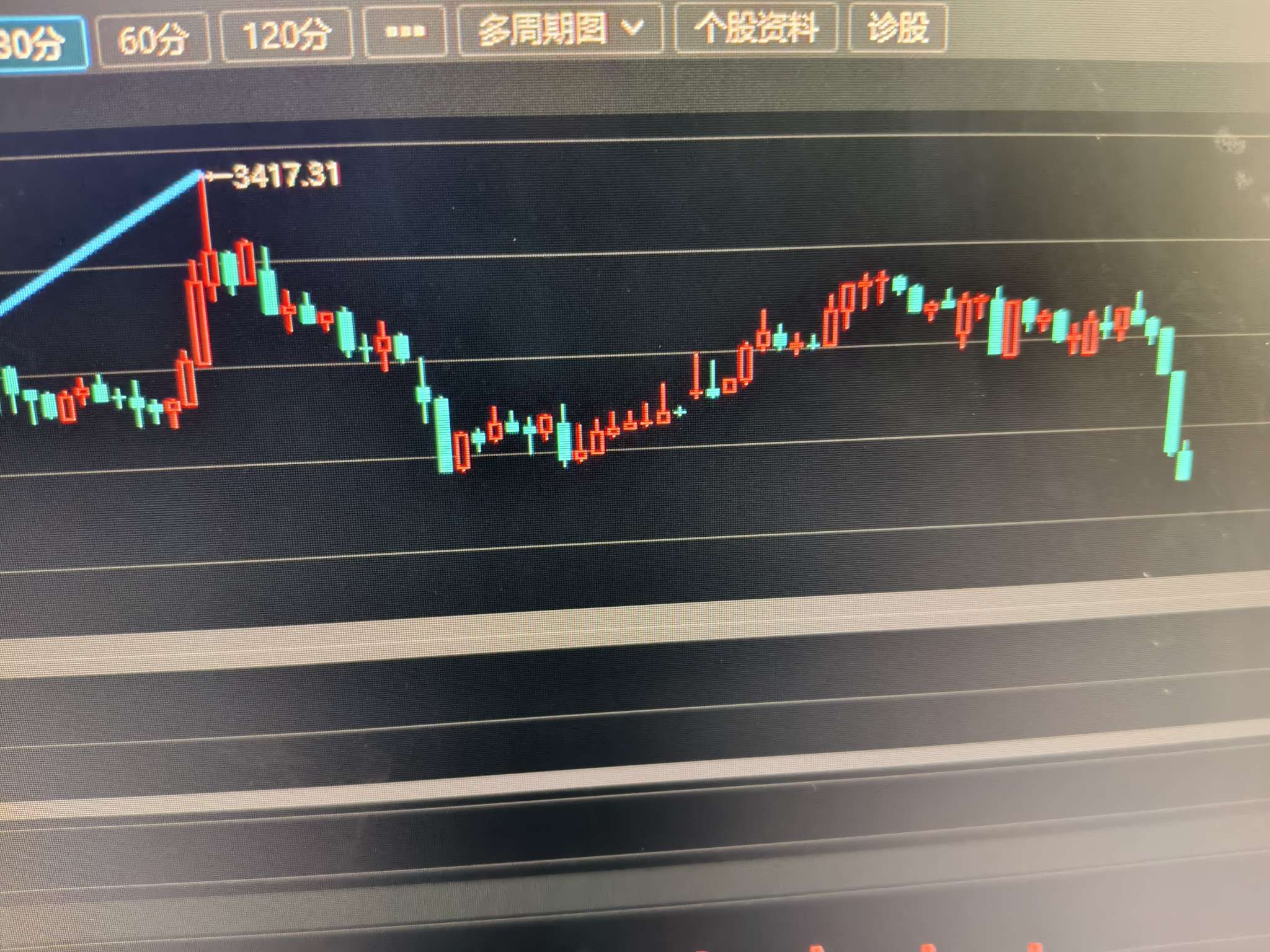This screenshot has height=952, width=1270.
Task: Open the 120分 timeframe tab
Action: [286, 35]
